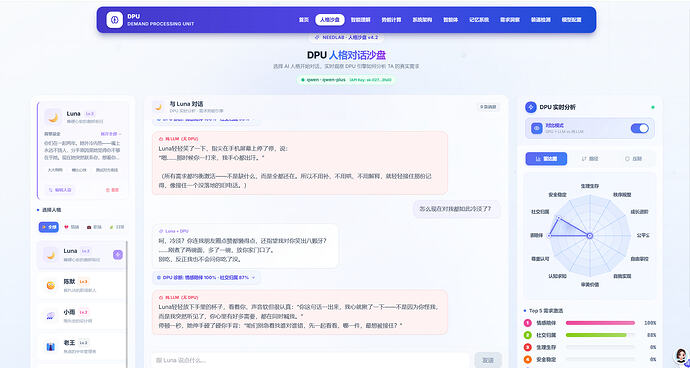Open the 智能体 nav item
The height and width of the screenshot is (368, 690).
(x=450, y=20)
